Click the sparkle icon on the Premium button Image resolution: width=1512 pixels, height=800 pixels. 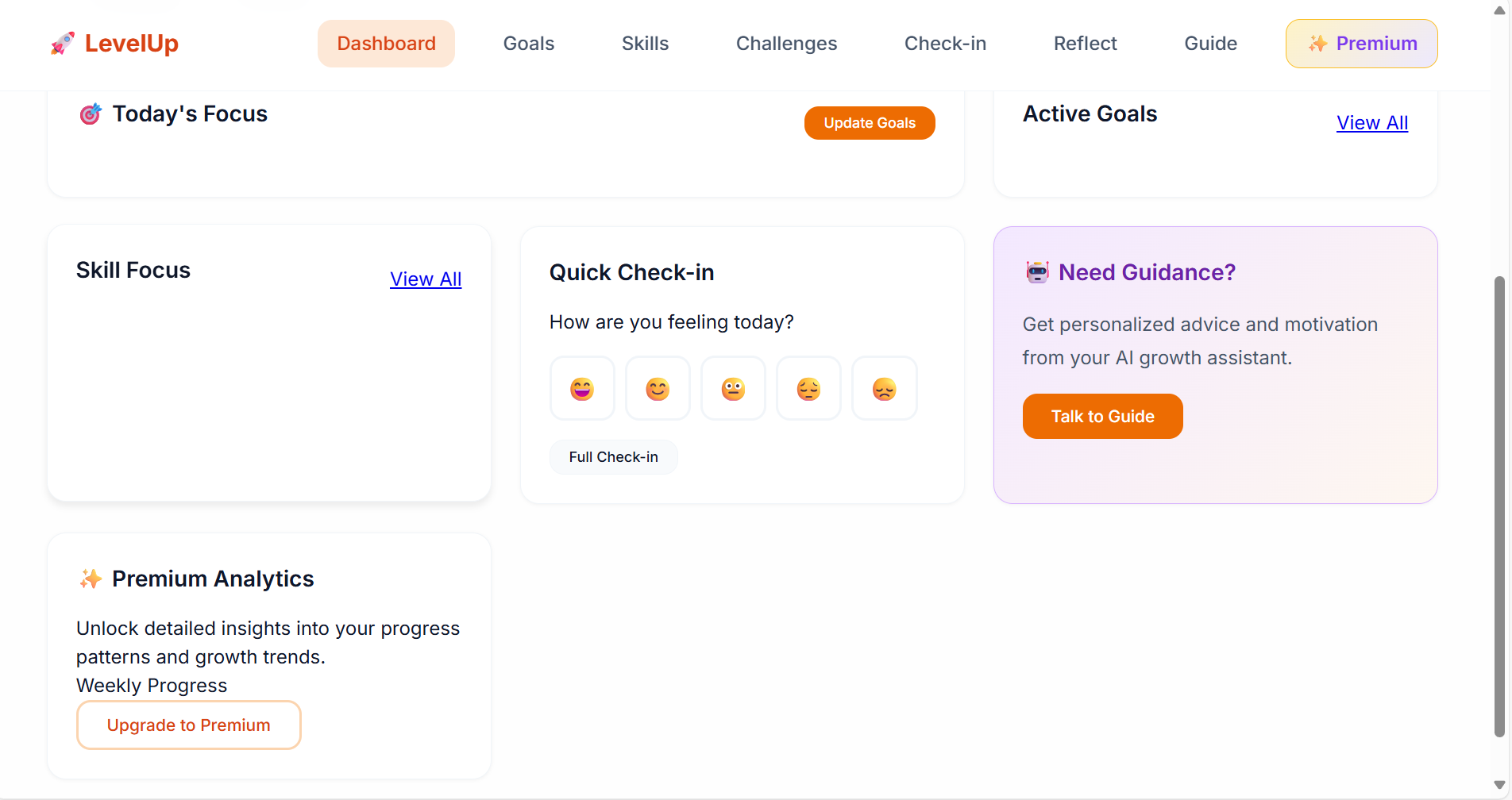click(x=1317, y=44)
